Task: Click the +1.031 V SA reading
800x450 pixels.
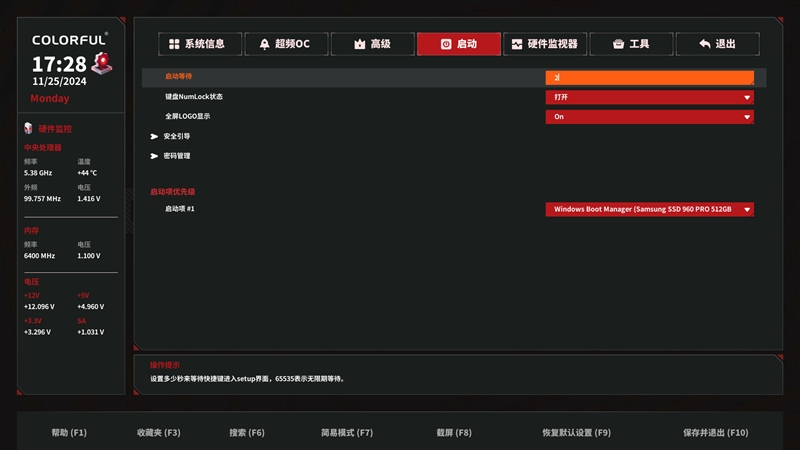Action: point(91,332)
